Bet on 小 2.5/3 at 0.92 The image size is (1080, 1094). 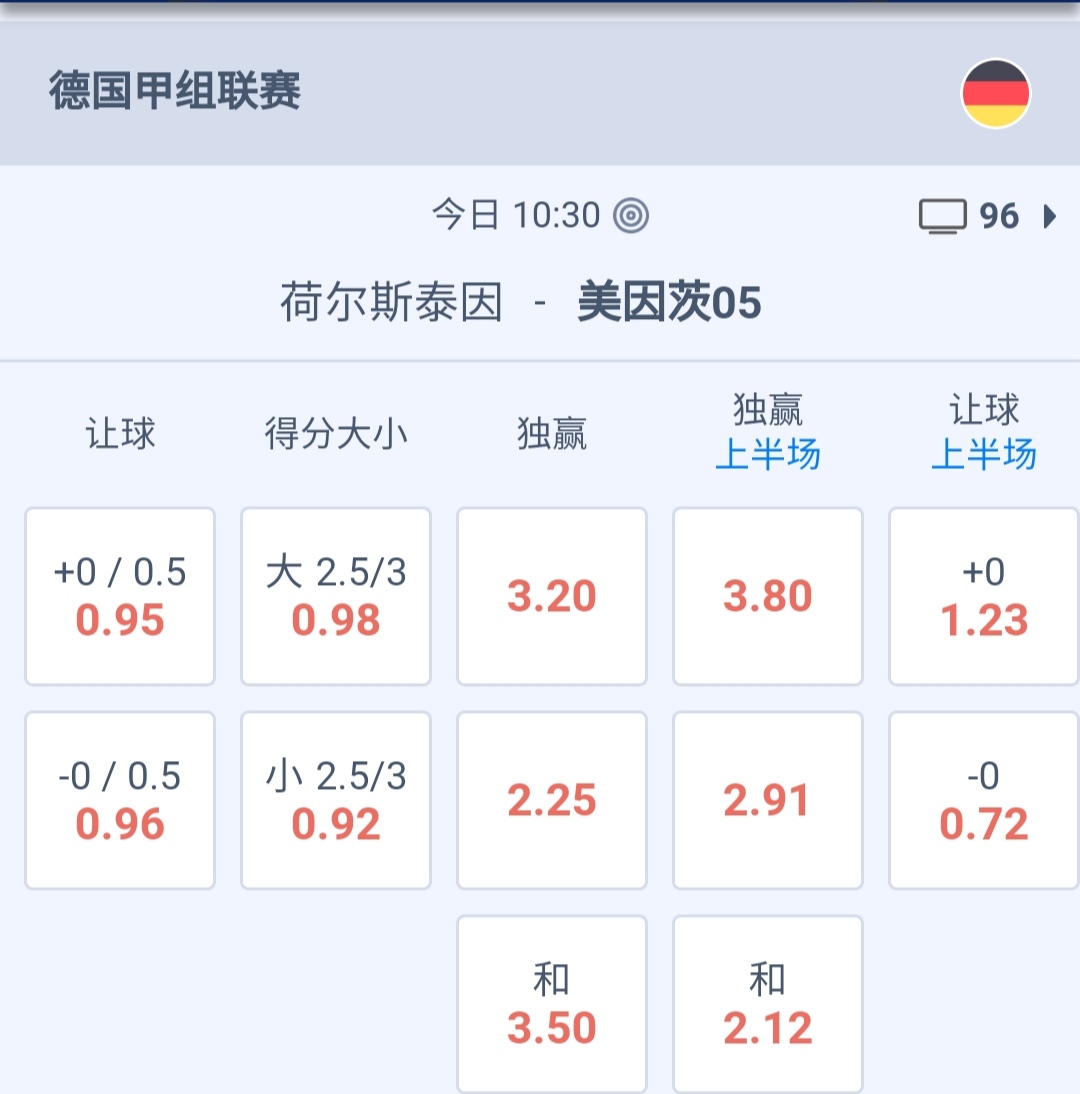(336, 800)
